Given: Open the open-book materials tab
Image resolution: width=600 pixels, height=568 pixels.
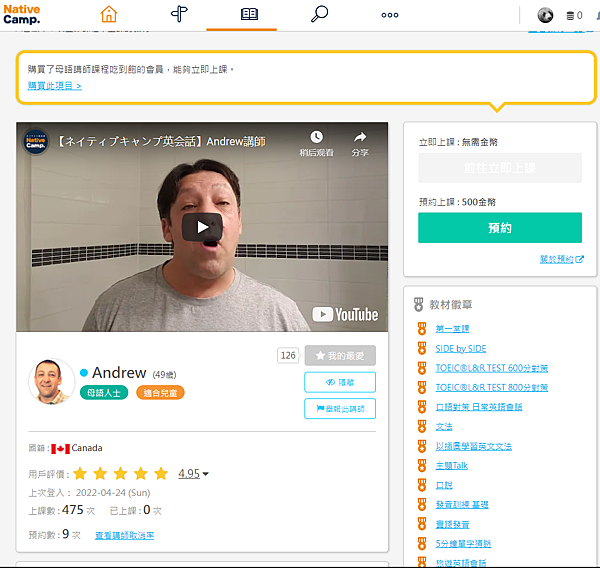Looking at the screenshot, I should tap(249, 14).
